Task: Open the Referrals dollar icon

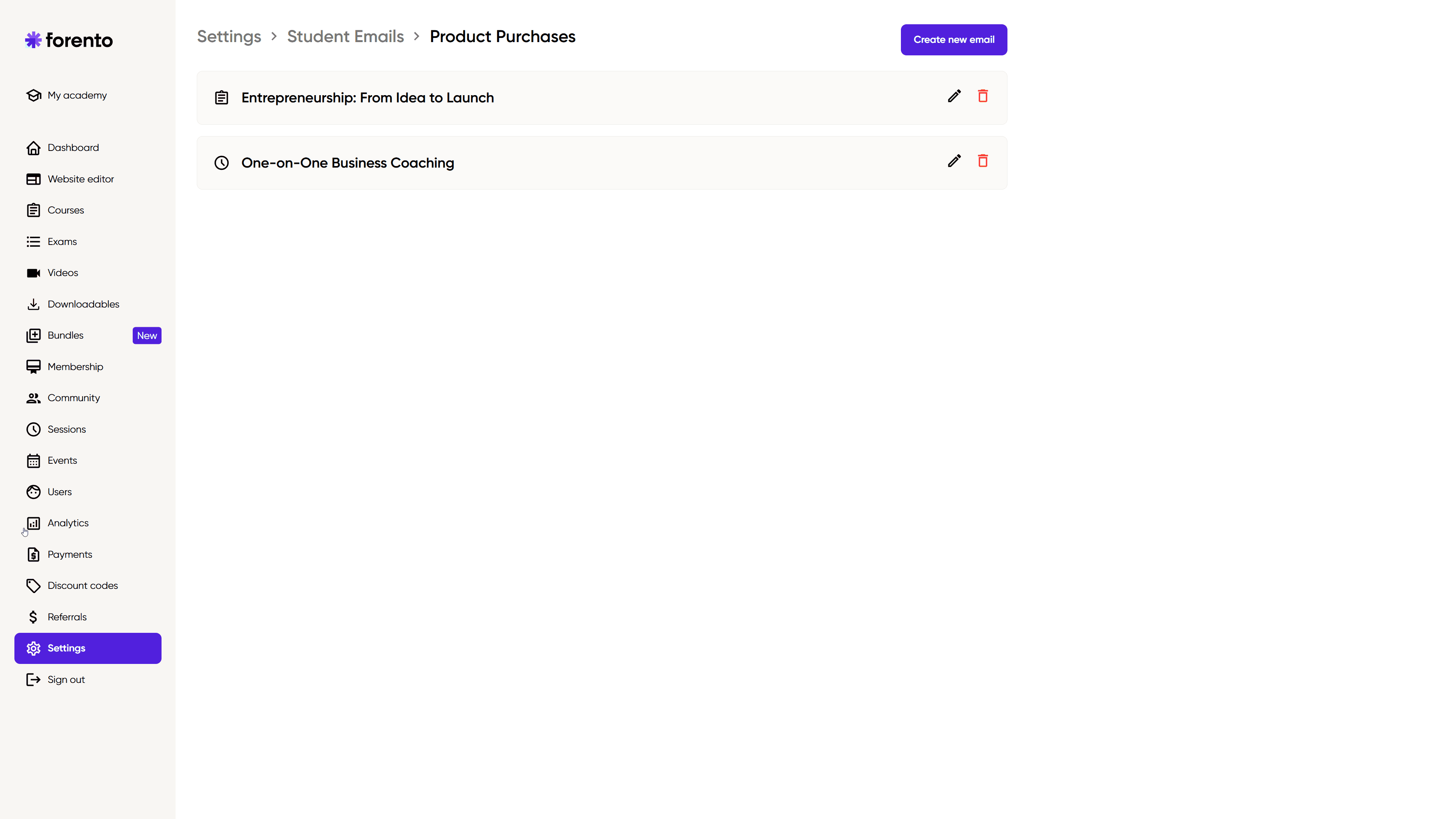Action: 33,617
